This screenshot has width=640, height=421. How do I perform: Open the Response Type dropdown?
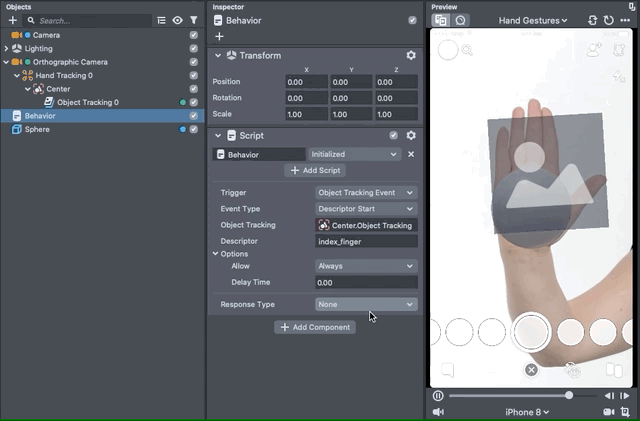[366, 304]
